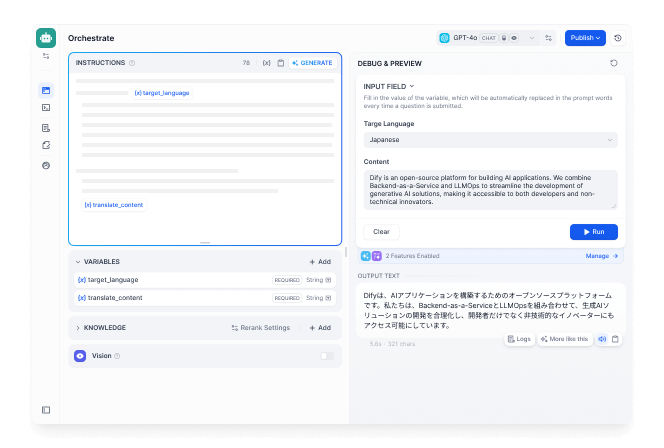Collapse the sidebar with the bottom-left panel icon

46,410
